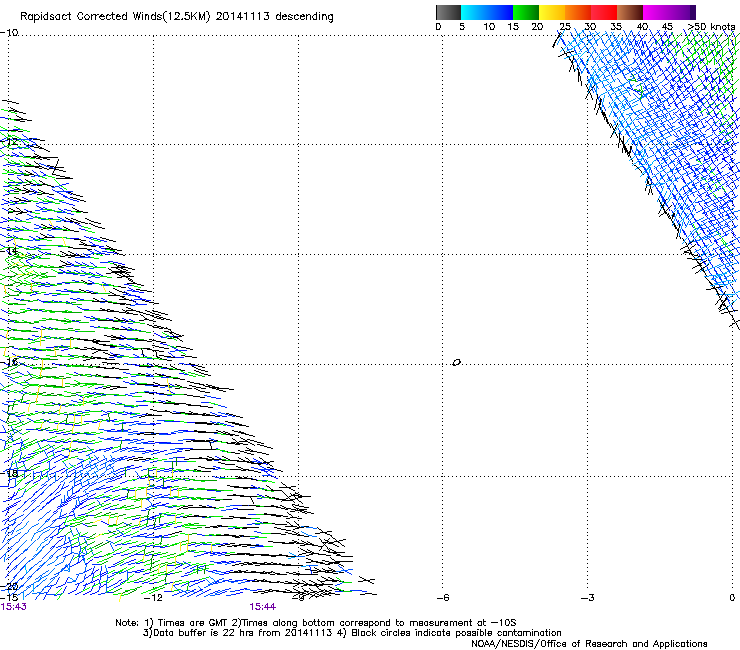
Task: Click the '10' label under the color legend
Action: (x=489, y=26)
